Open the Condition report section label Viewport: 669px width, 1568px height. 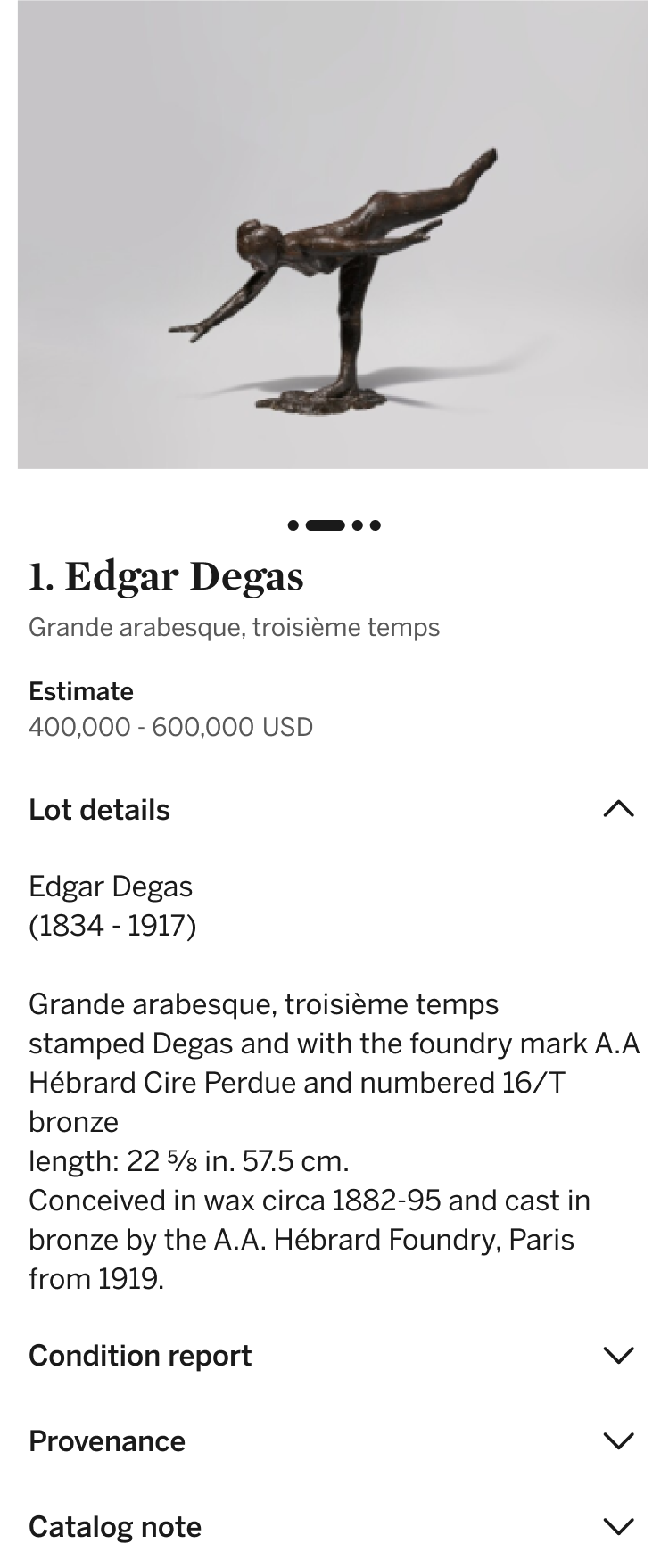tap(140, 1356)
